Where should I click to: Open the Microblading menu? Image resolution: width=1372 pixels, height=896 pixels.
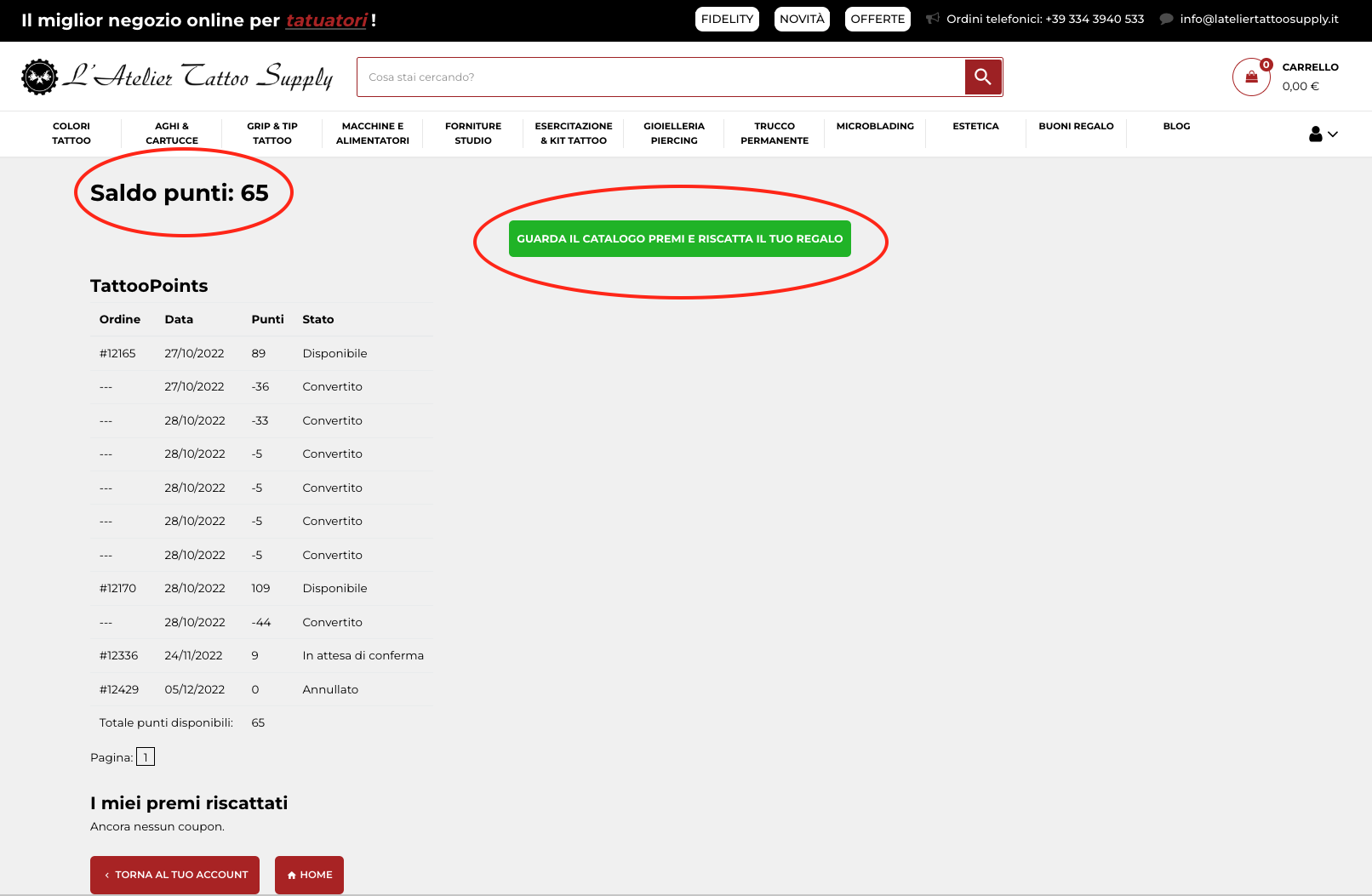click(x=875, y=126)
